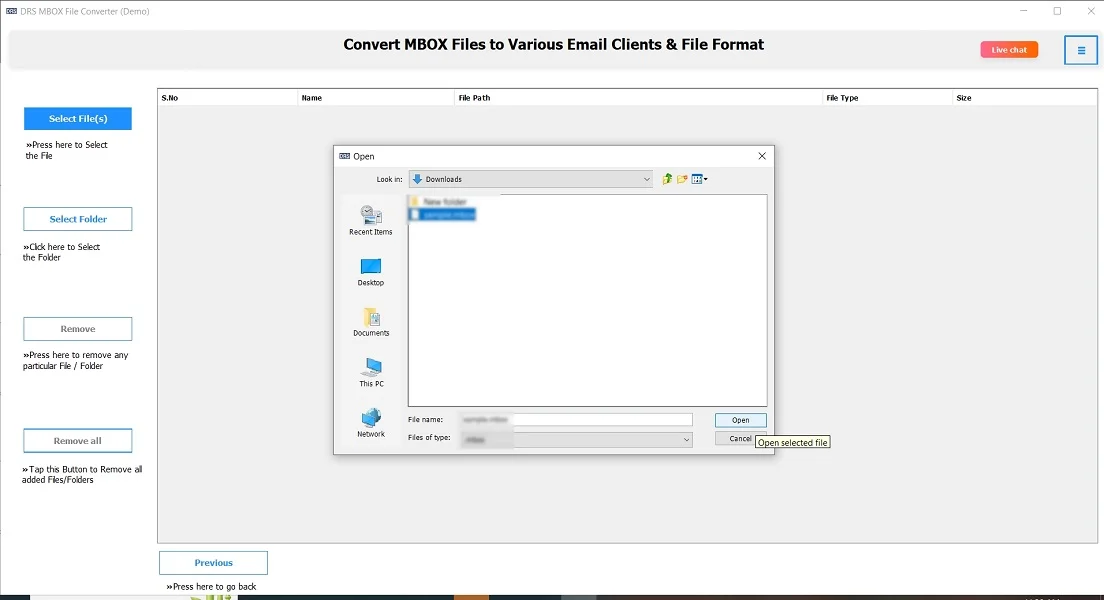Cancel the Open dialog

coord(740,439)
